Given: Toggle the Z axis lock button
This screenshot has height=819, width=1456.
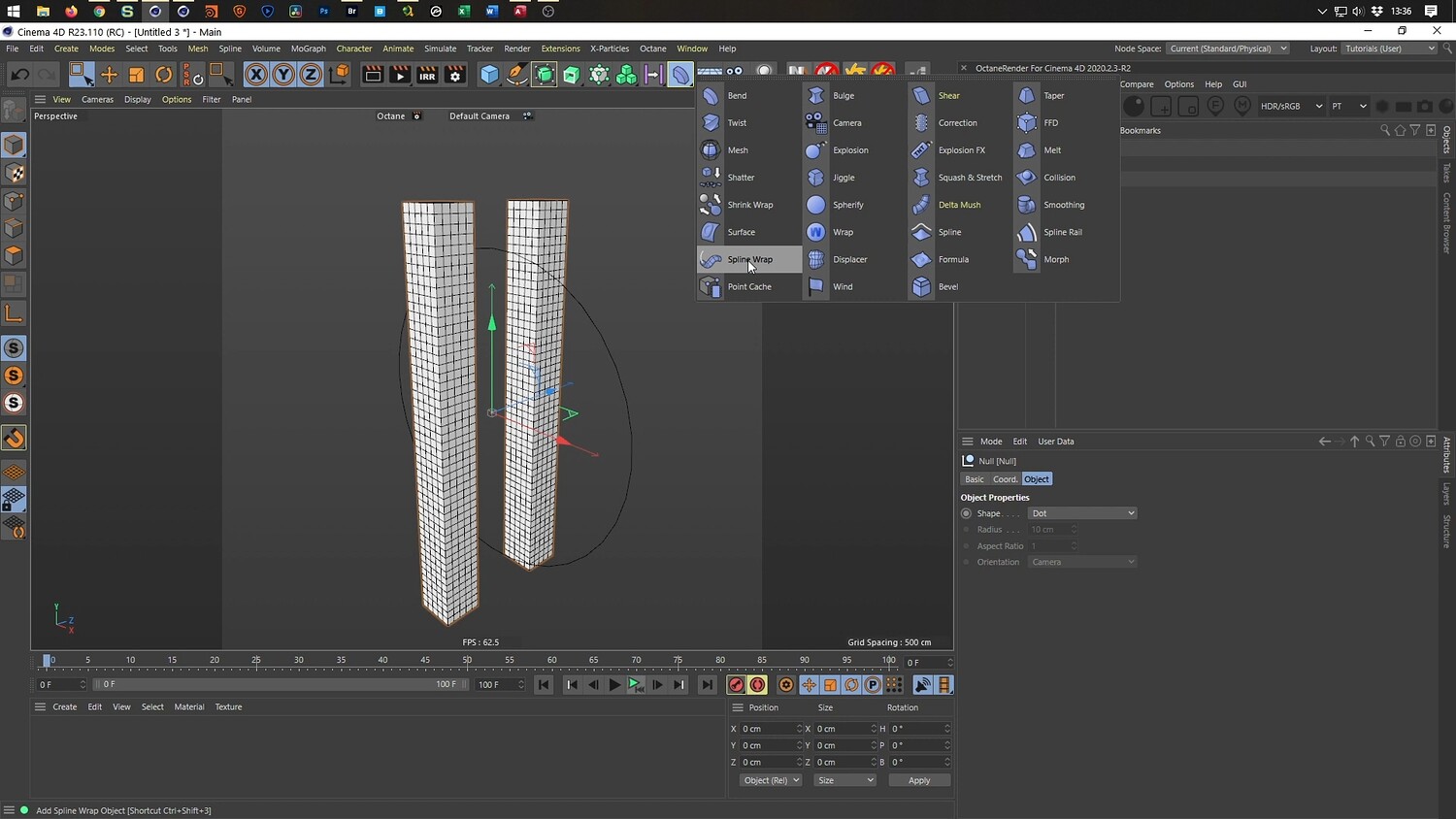Looking at the screenshot, I should coord(311,75).
